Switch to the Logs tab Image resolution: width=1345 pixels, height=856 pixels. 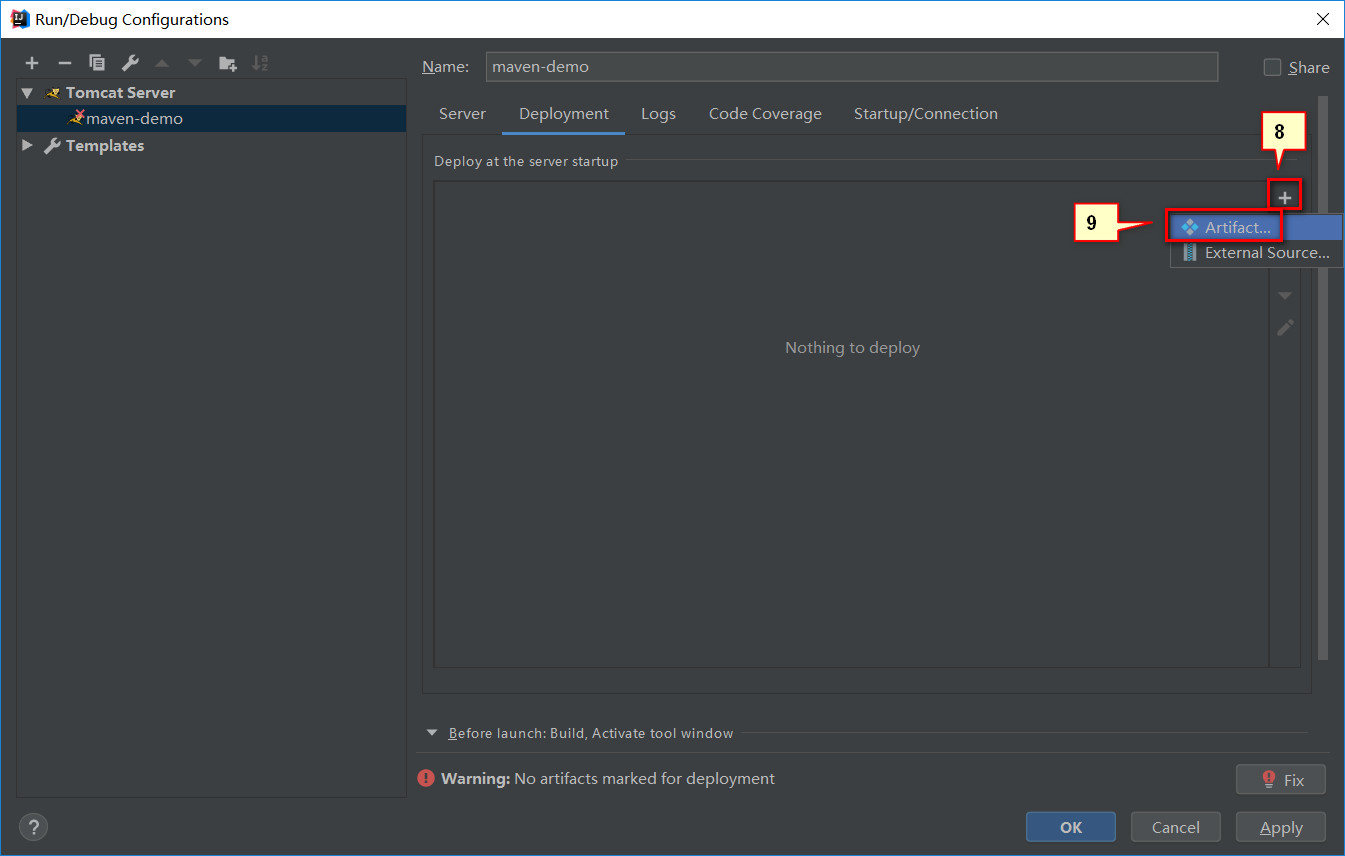point(658,114)
